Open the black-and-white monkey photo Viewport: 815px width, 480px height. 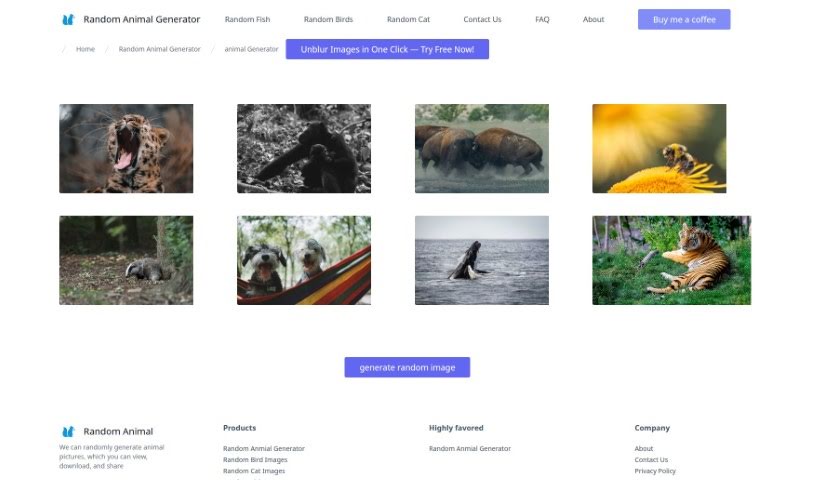click(x=304, y=148)
